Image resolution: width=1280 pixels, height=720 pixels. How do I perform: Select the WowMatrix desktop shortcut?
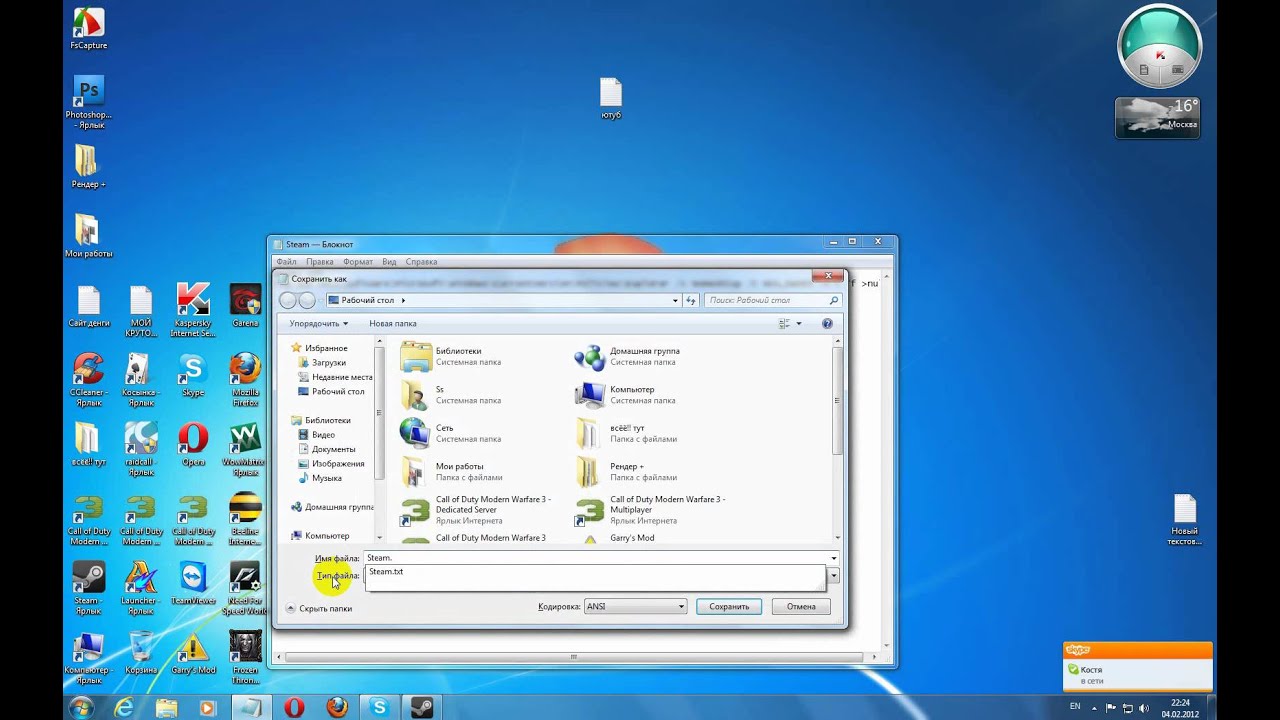click(x=245, y=449)
